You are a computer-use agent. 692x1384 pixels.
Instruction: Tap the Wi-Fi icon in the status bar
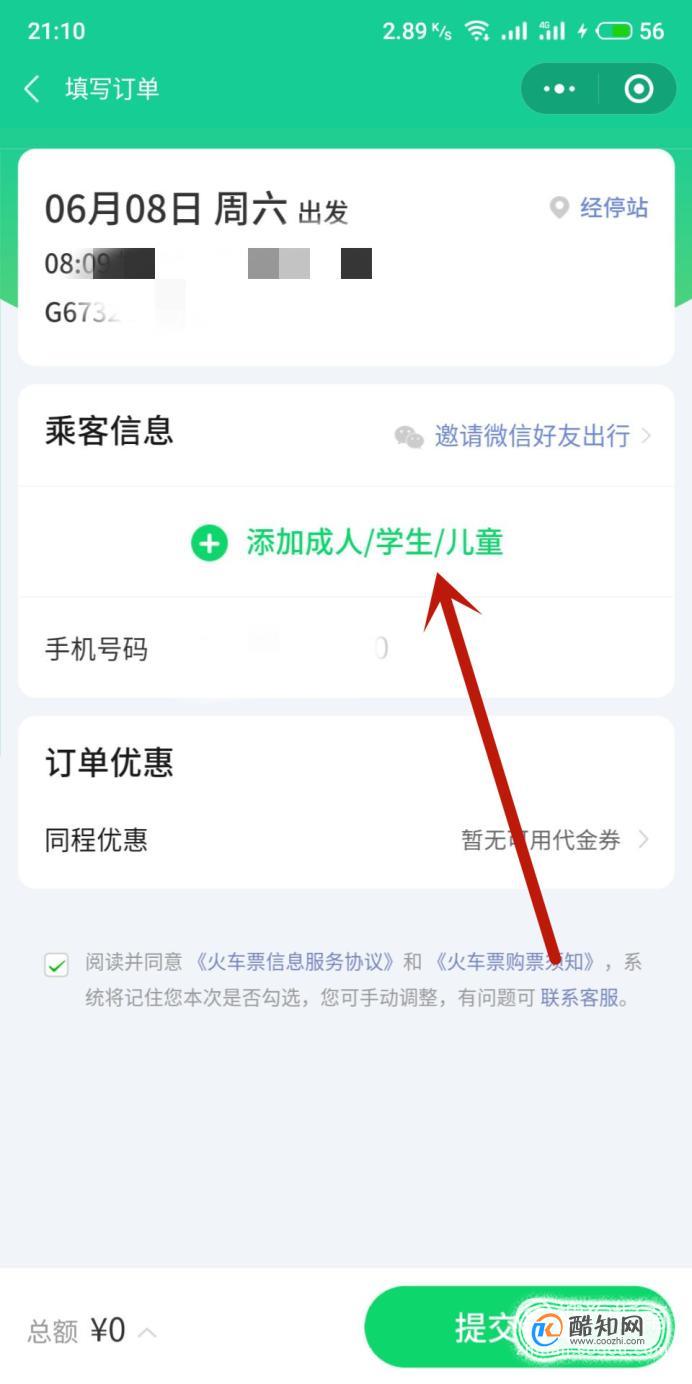(477, 31)
